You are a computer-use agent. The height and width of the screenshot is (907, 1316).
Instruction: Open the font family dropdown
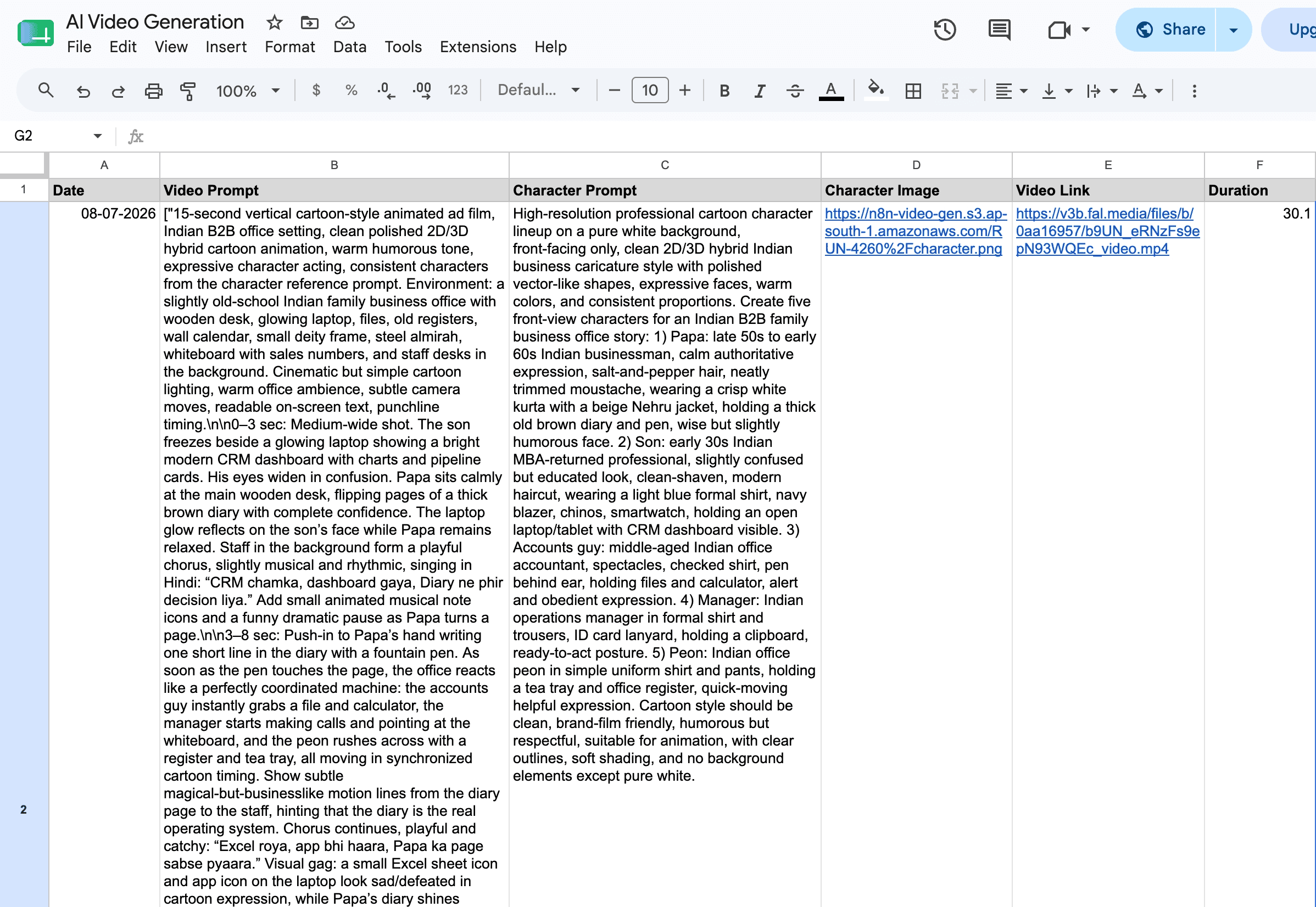(538, 91)
